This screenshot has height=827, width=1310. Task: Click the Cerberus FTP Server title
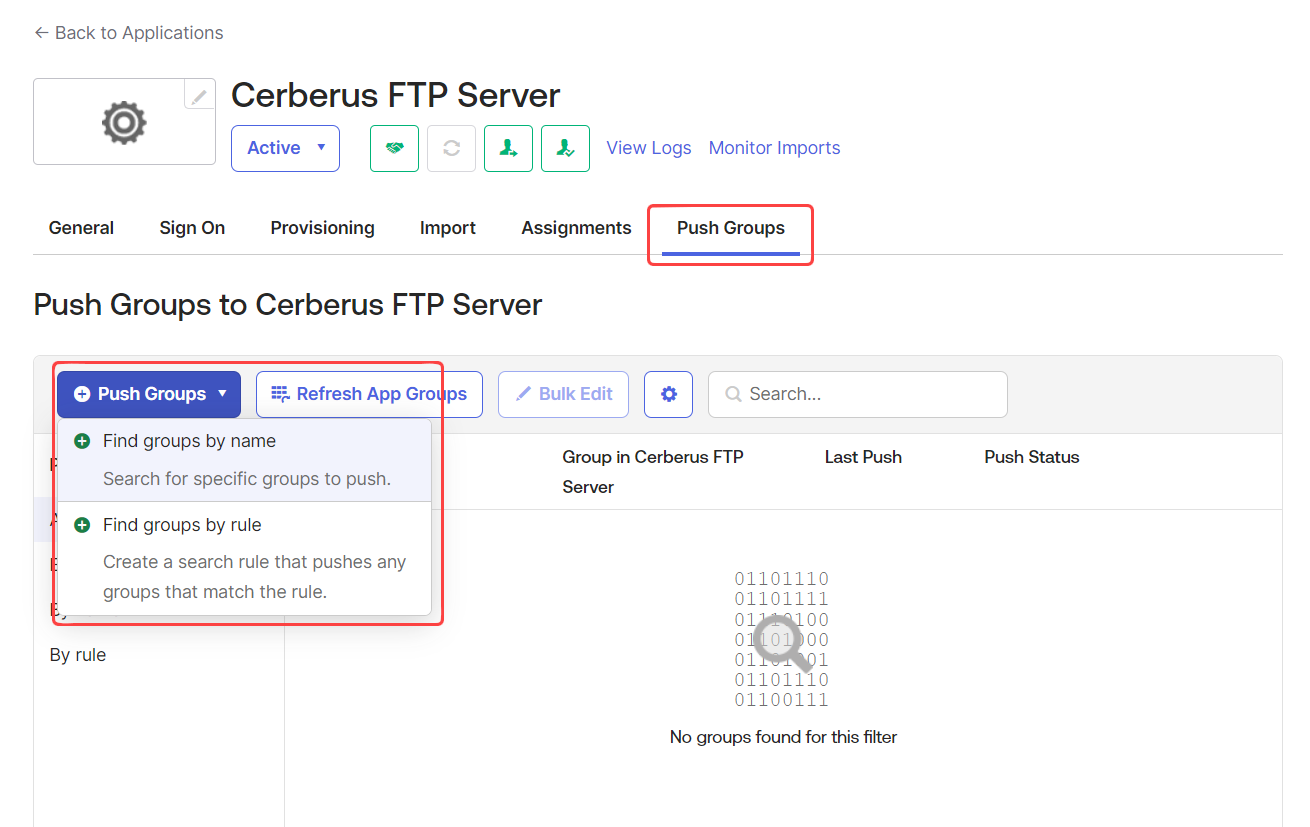click(396, 95)
